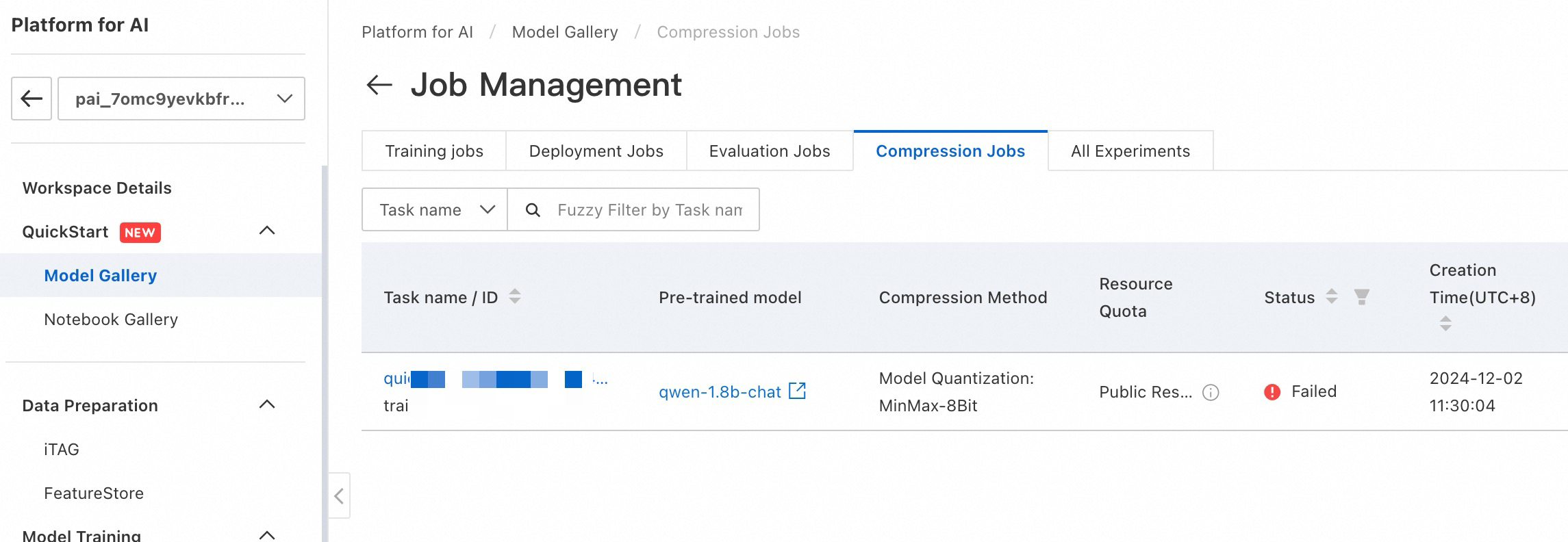Sort by Creation Time column
Screen dimensions: 1568x542
(x=1445, y=324)
